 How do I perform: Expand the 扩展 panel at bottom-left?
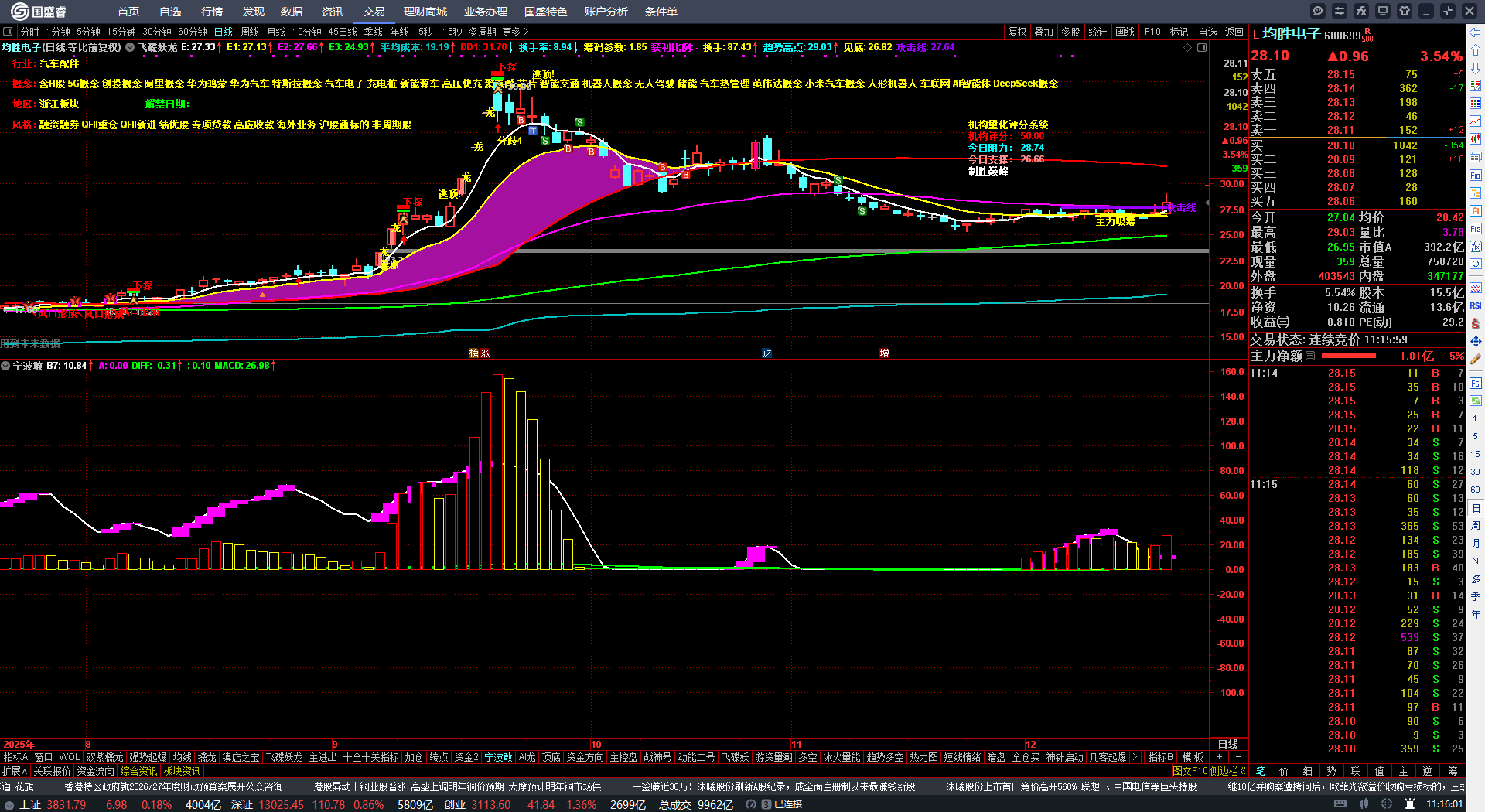tap(15, 771)
